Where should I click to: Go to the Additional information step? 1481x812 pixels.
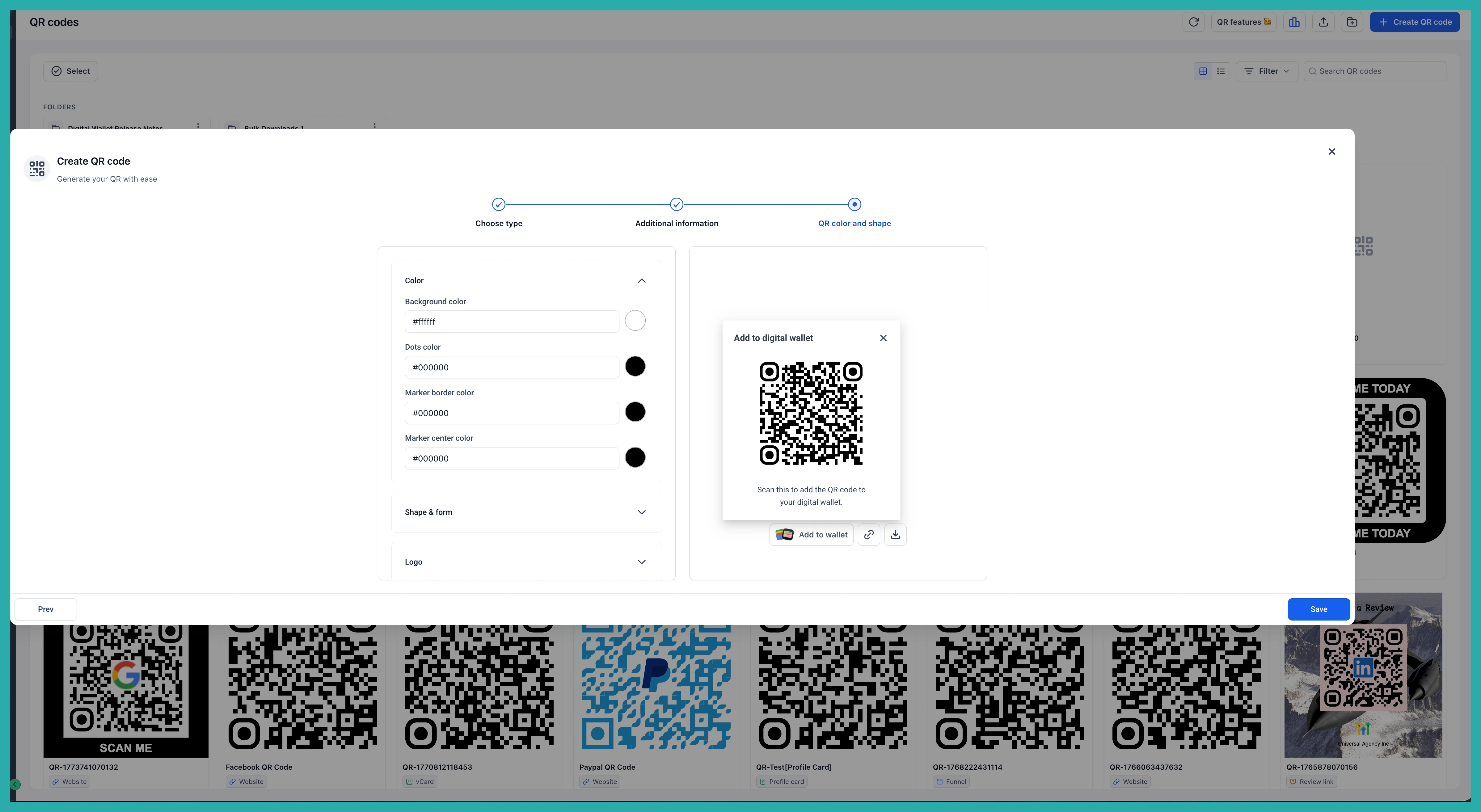pyautogui.click(x=677, y=212)
